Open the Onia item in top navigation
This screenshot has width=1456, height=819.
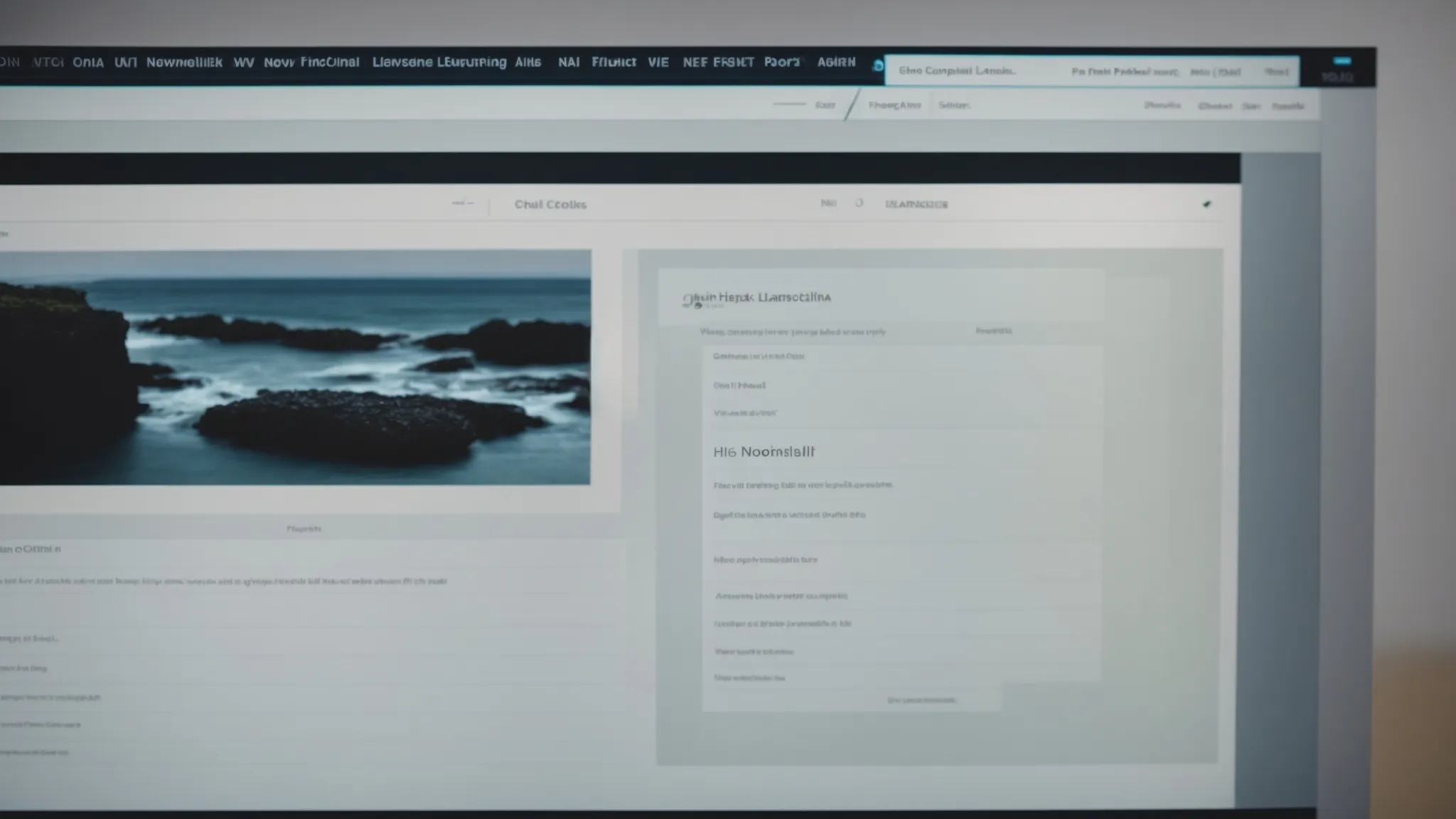(88, 63)
